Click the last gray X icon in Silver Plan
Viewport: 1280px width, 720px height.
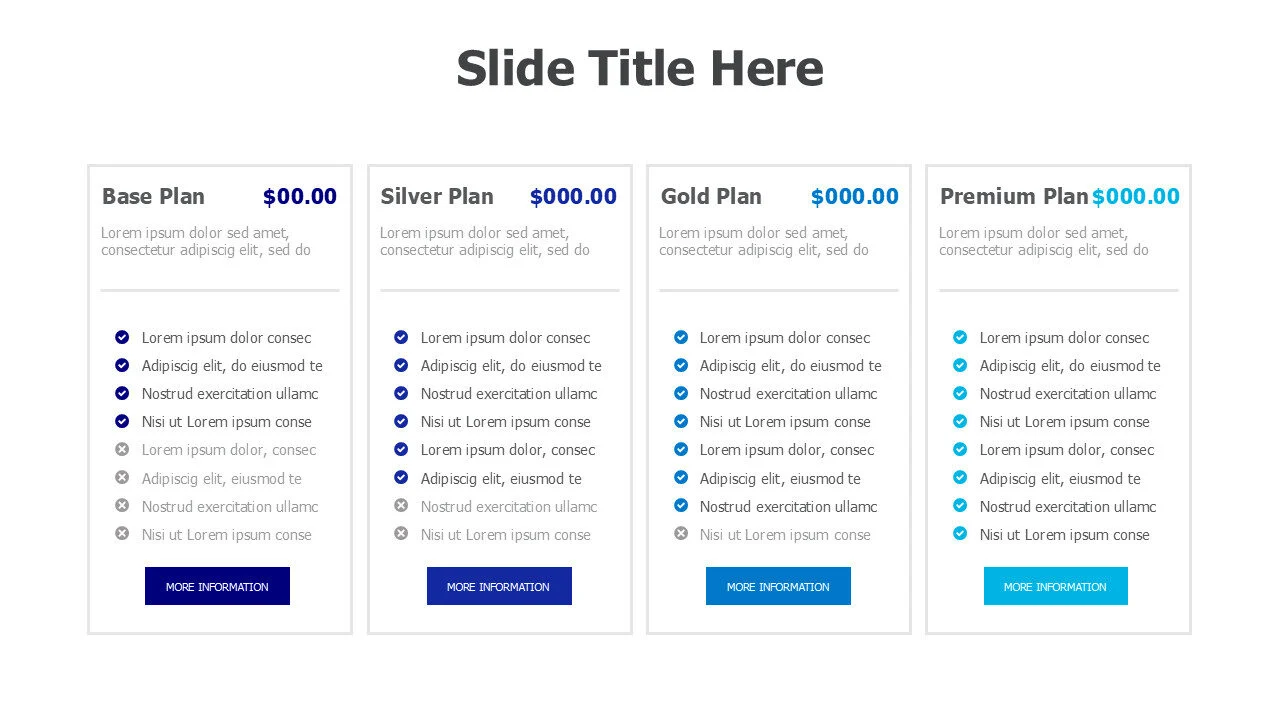click(x=401, y=534)
